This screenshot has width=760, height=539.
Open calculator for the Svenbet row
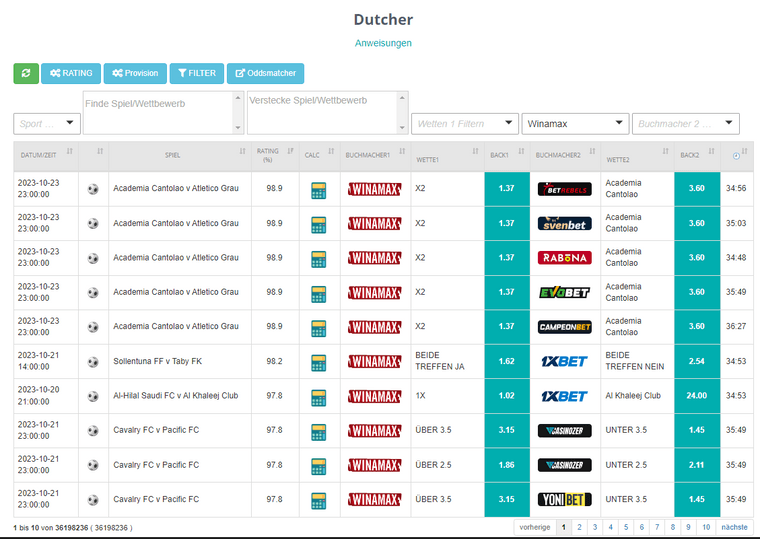pos(318,224)
